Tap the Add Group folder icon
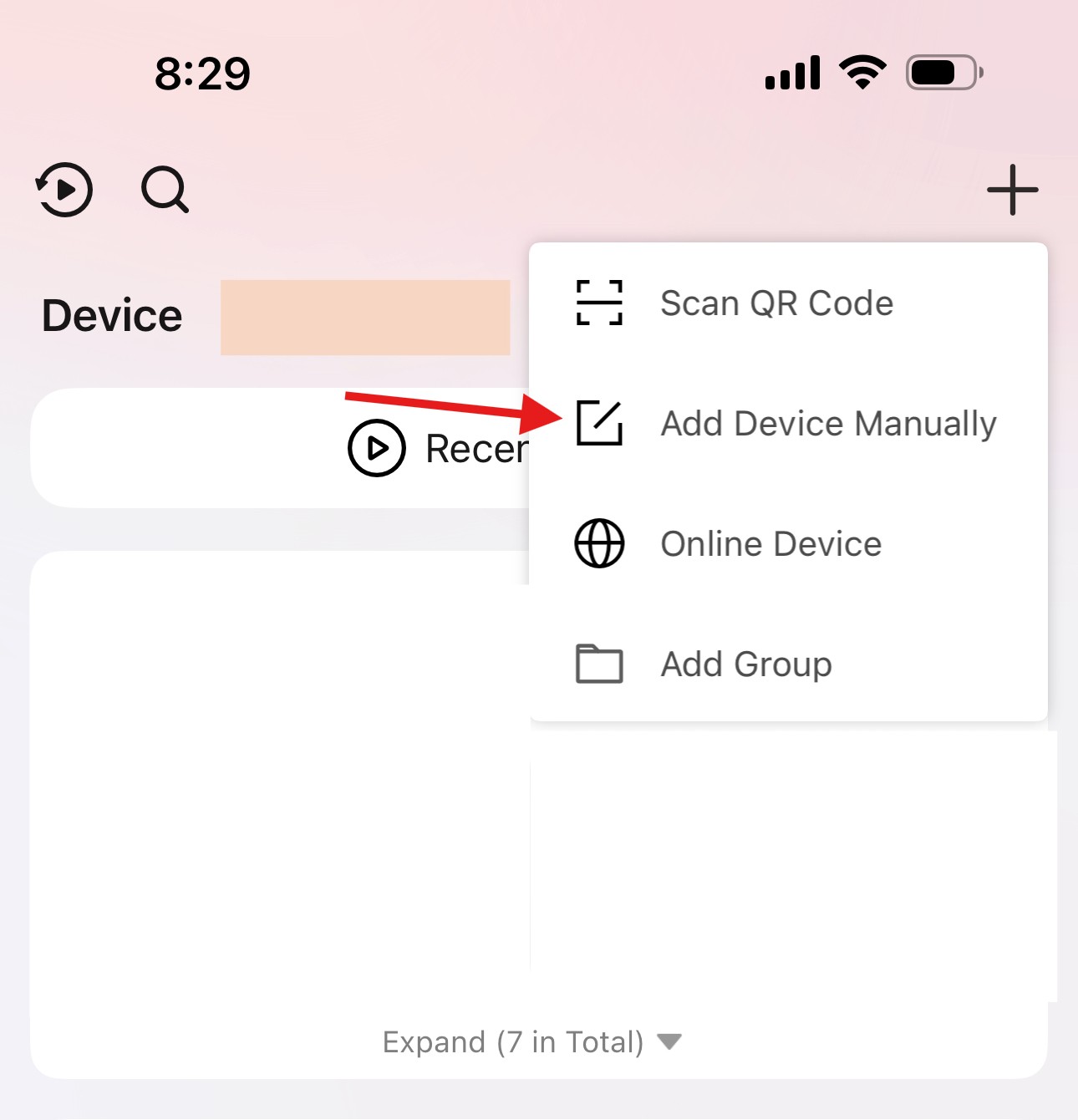1078x1120 pixels. point(599,664)
